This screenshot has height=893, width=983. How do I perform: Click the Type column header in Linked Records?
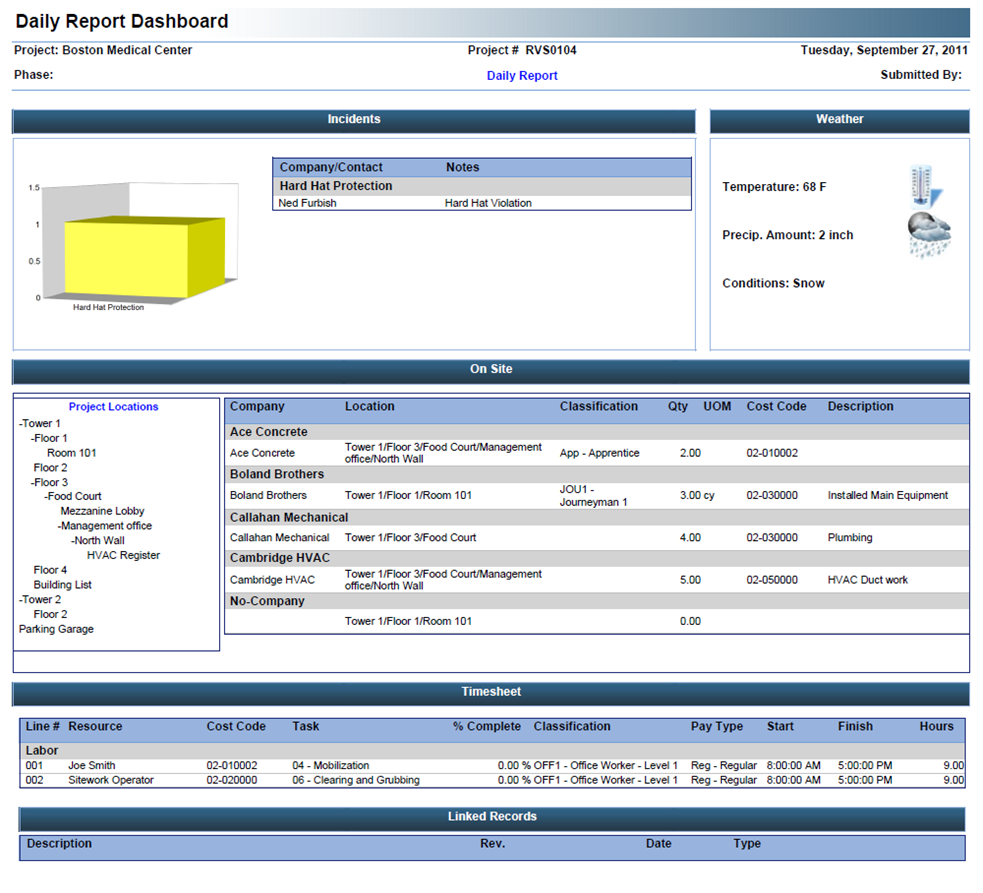pos(747,843)
